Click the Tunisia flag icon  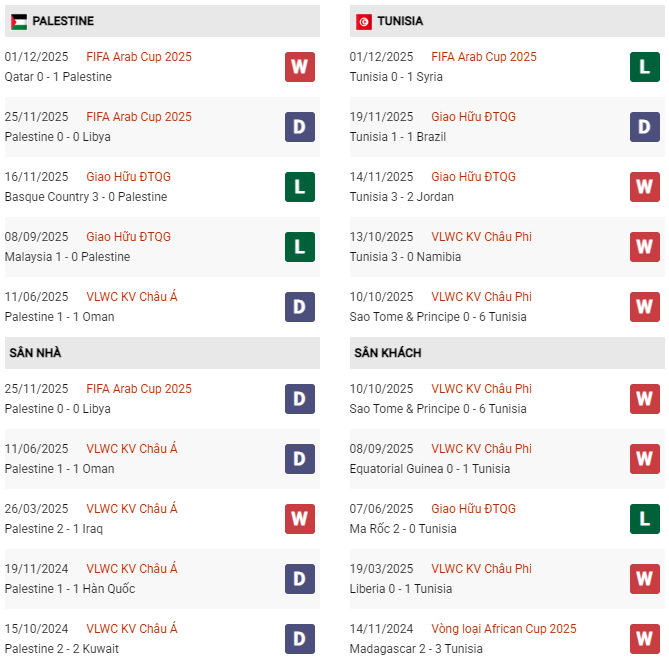click(364, 21)
